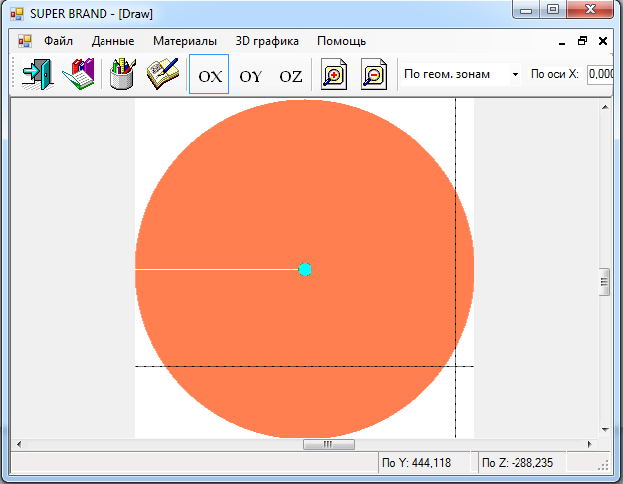623x484 pixels.
Task: Click vertical scrollbar up arrow
Action: coord(605,107)
